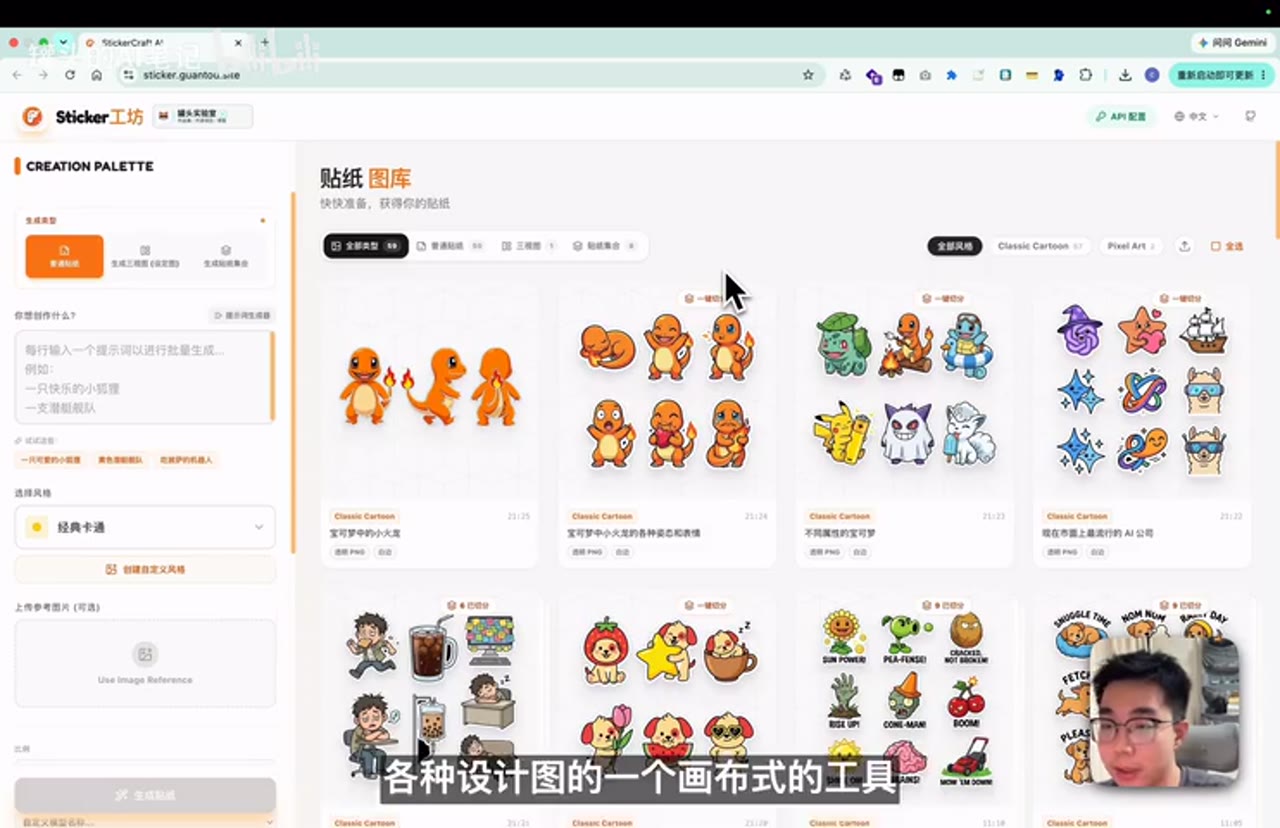
Task: Click 一键切分 on the 小火龙各种姿态 card
Action: 705,298
